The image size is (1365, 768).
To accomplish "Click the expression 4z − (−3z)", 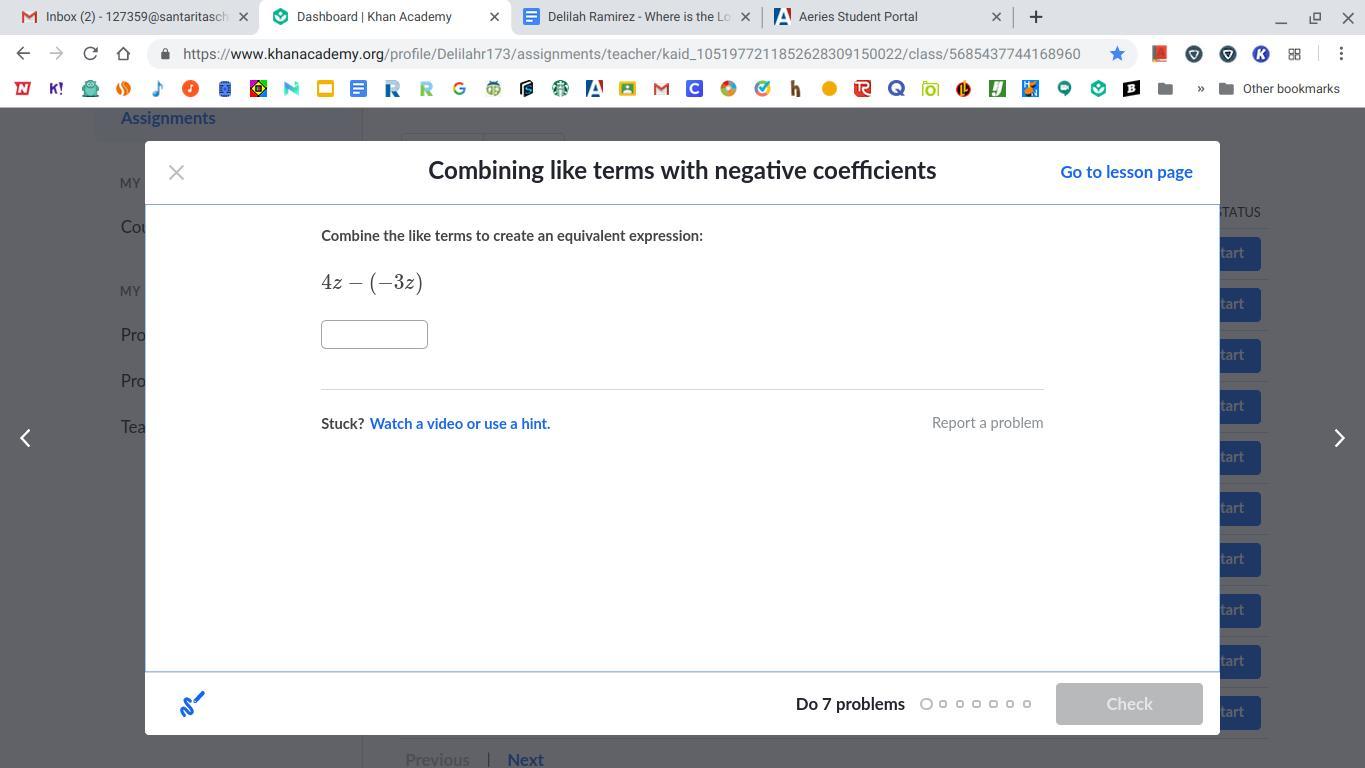I will [372, 283].
